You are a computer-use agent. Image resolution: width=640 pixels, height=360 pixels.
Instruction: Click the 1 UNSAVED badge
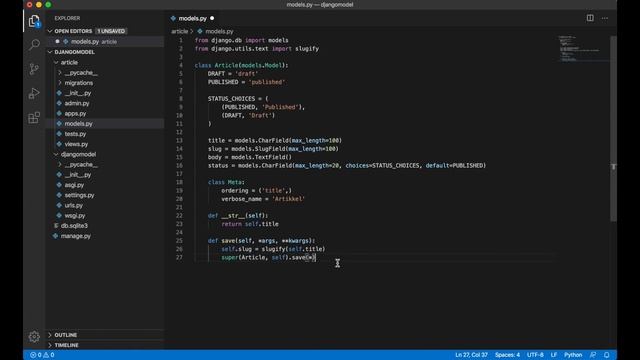[x=111, y=31]
